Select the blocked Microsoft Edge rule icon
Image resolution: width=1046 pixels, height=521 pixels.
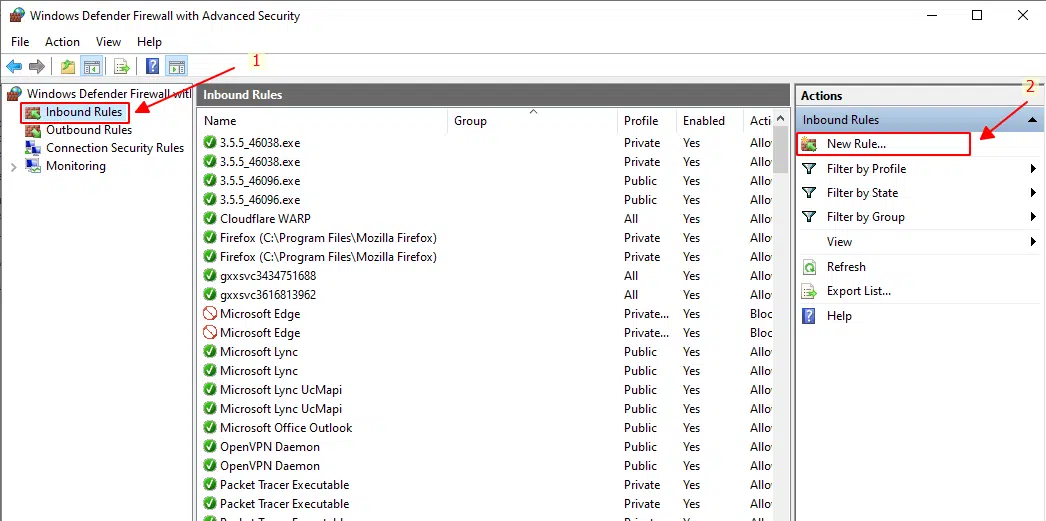[210, 314]
